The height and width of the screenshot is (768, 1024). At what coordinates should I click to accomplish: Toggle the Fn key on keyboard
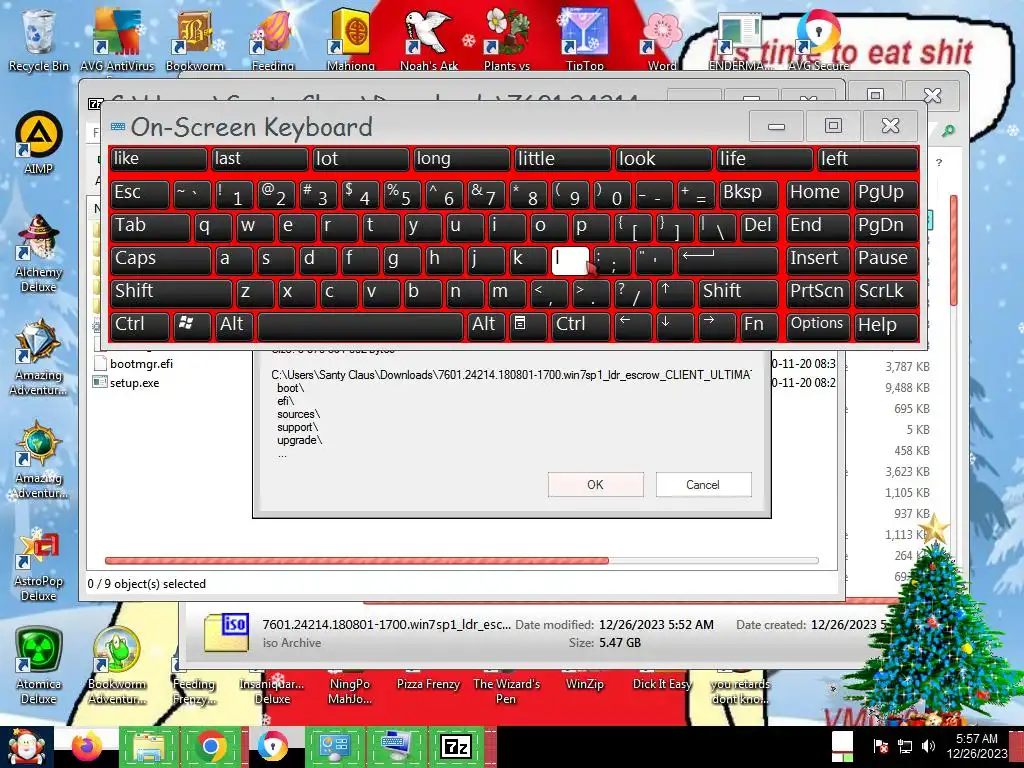(760, 325)
